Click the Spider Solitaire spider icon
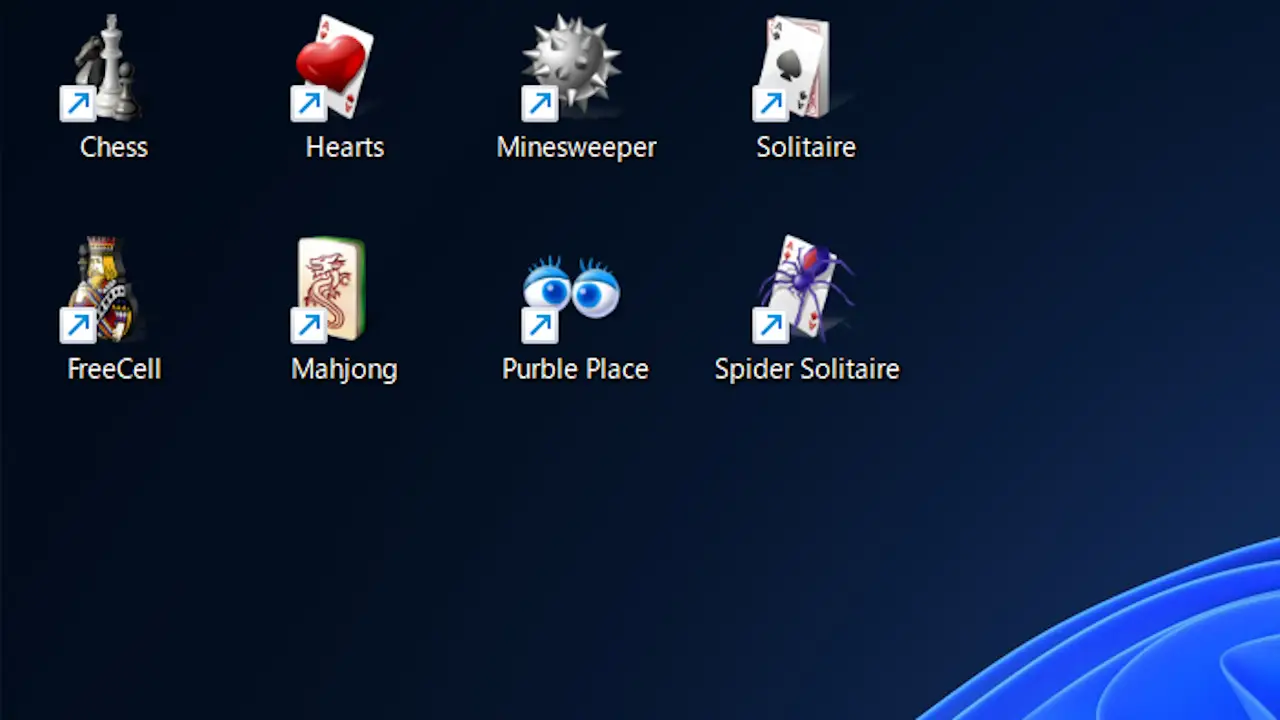The height and width of the screenshot is (720, 1280). click(802, 290)
